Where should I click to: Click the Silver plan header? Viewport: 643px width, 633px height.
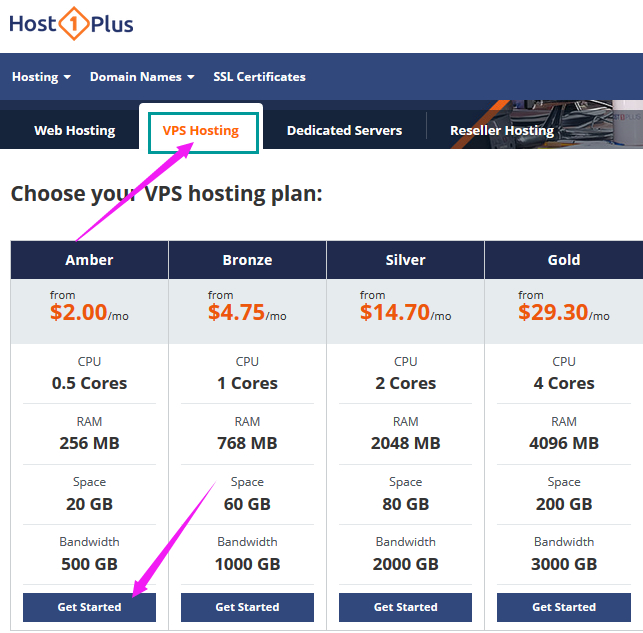(406, 260)
